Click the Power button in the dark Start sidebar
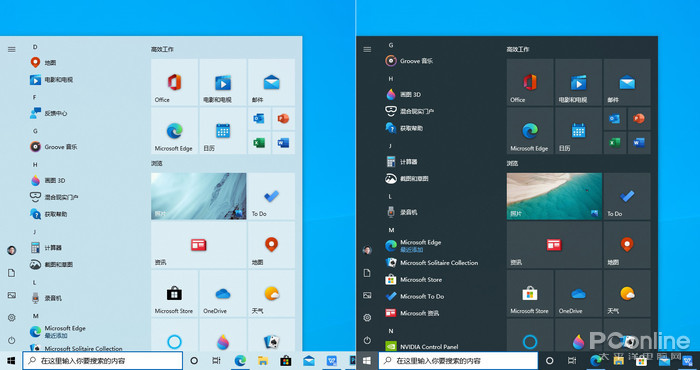The width and height of the screenshot is (700, 370). 367,340
